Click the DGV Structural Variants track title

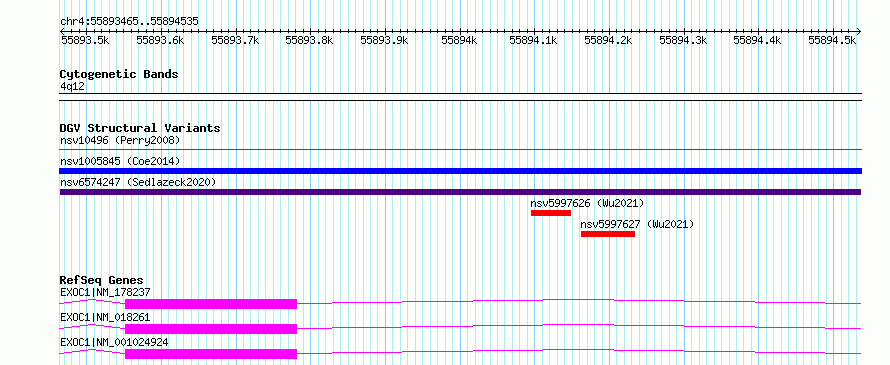click(140, 128)
